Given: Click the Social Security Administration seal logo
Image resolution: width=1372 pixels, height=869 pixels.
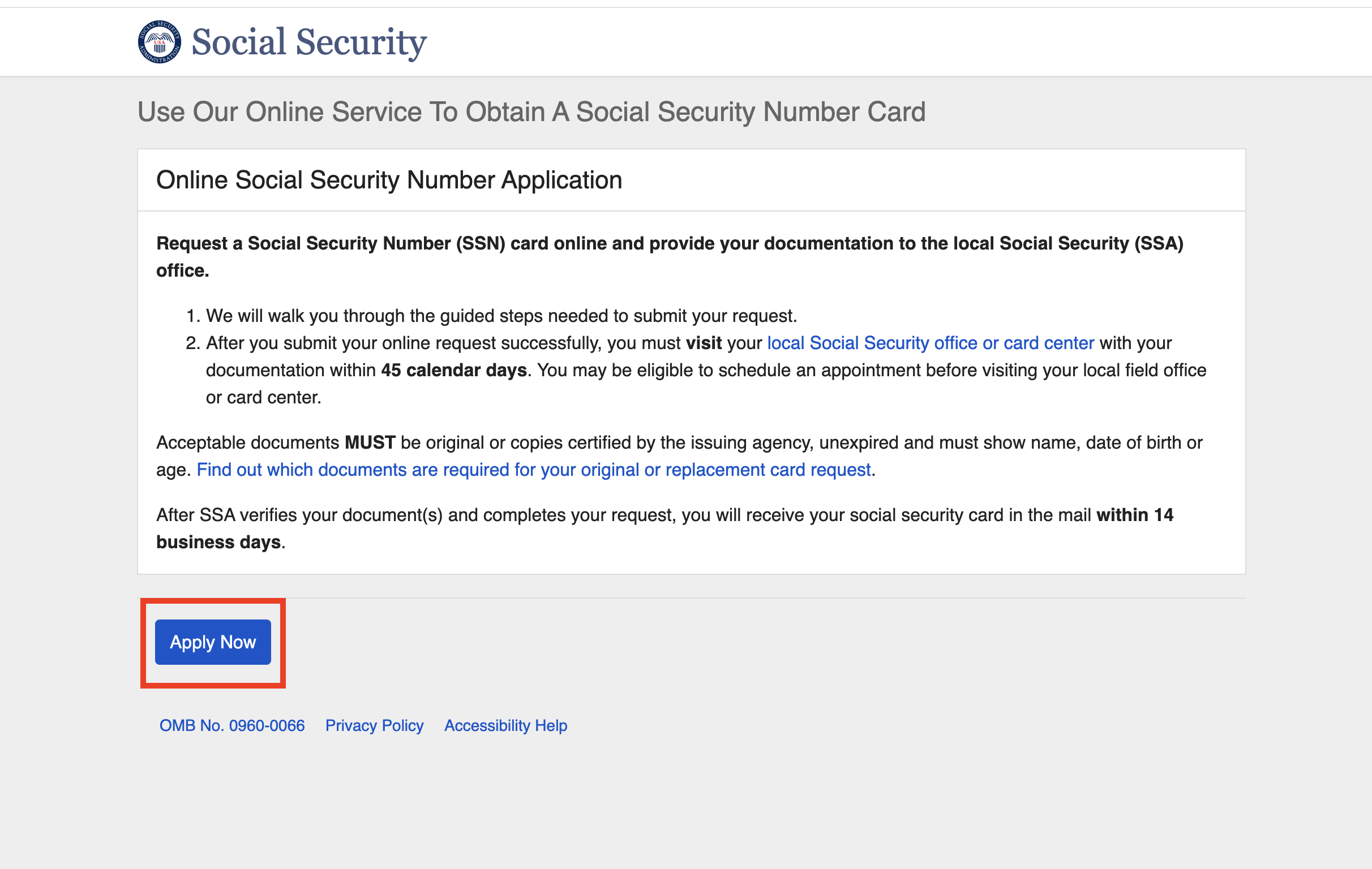Looking at the screenshot, I should click(160, 41).
